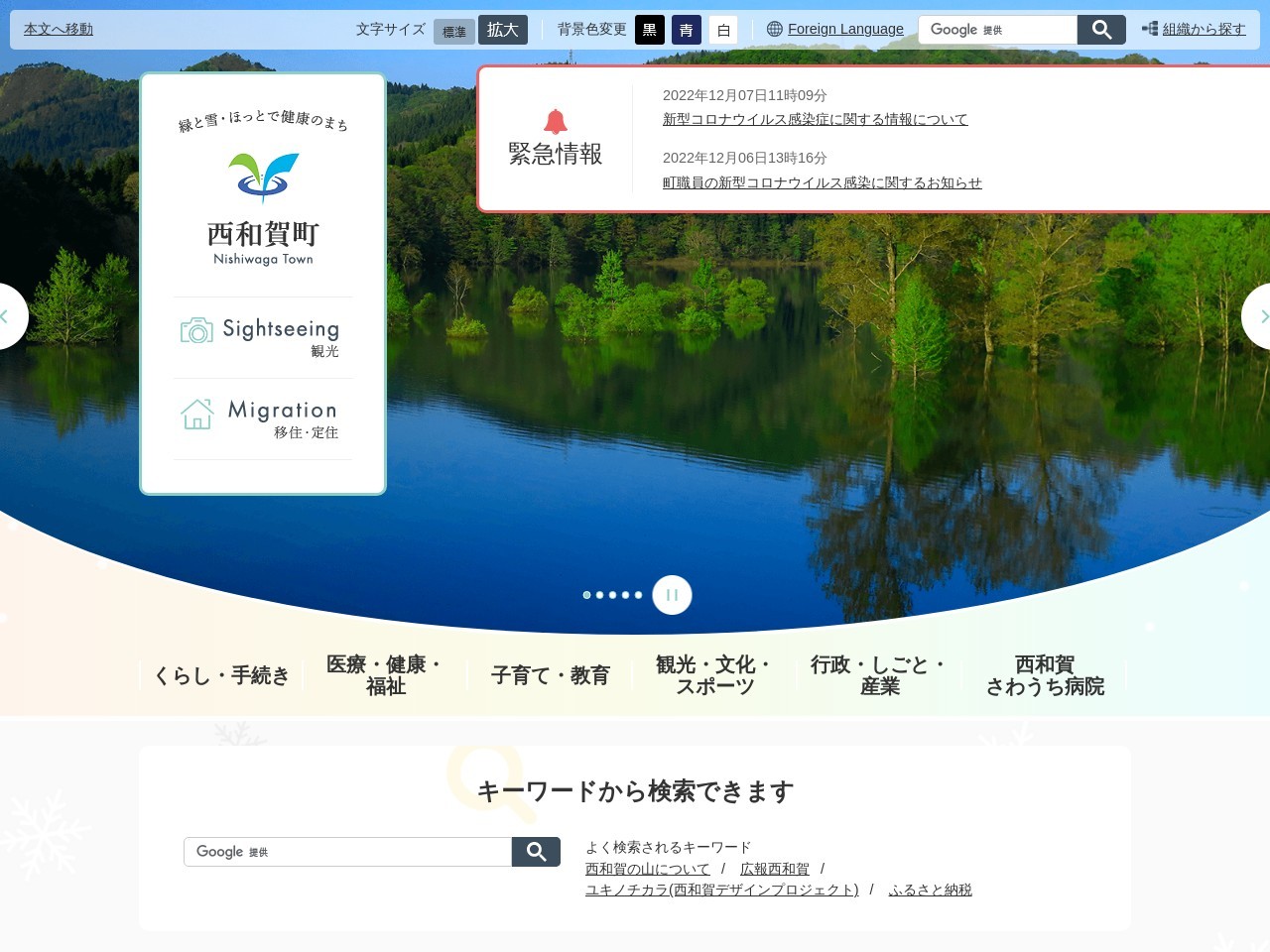Change background color to white (白)
1270x952 pixels.
pos(723,30)
